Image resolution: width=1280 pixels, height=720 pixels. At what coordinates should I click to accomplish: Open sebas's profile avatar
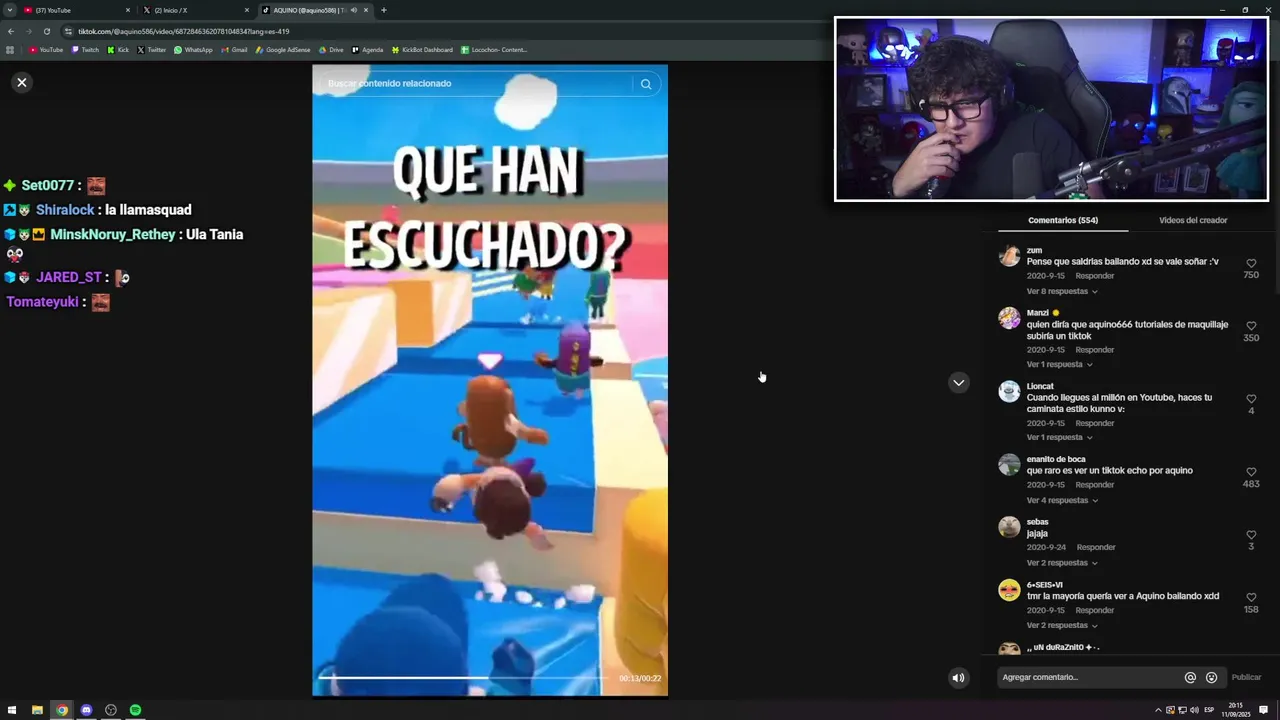1009,527
